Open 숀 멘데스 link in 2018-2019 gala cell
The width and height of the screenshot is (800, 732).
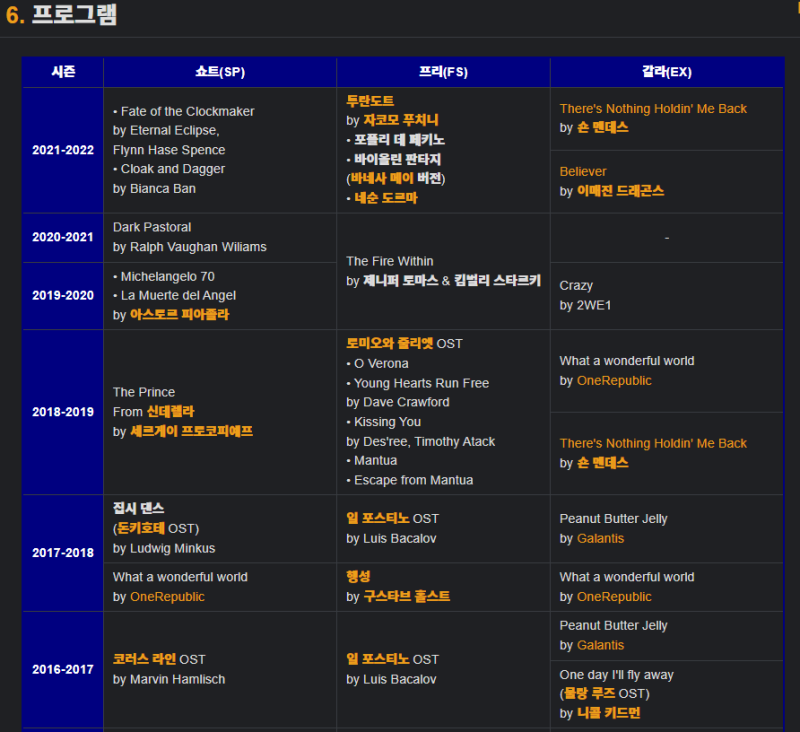click(603, 463)
